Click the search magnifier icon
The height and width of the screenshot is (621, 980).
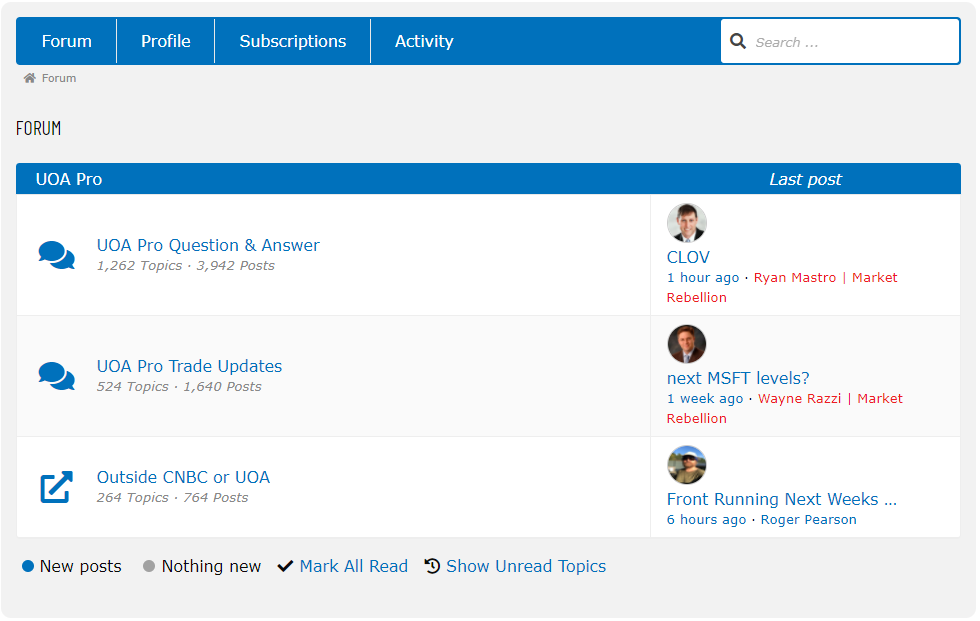(738, 41)
